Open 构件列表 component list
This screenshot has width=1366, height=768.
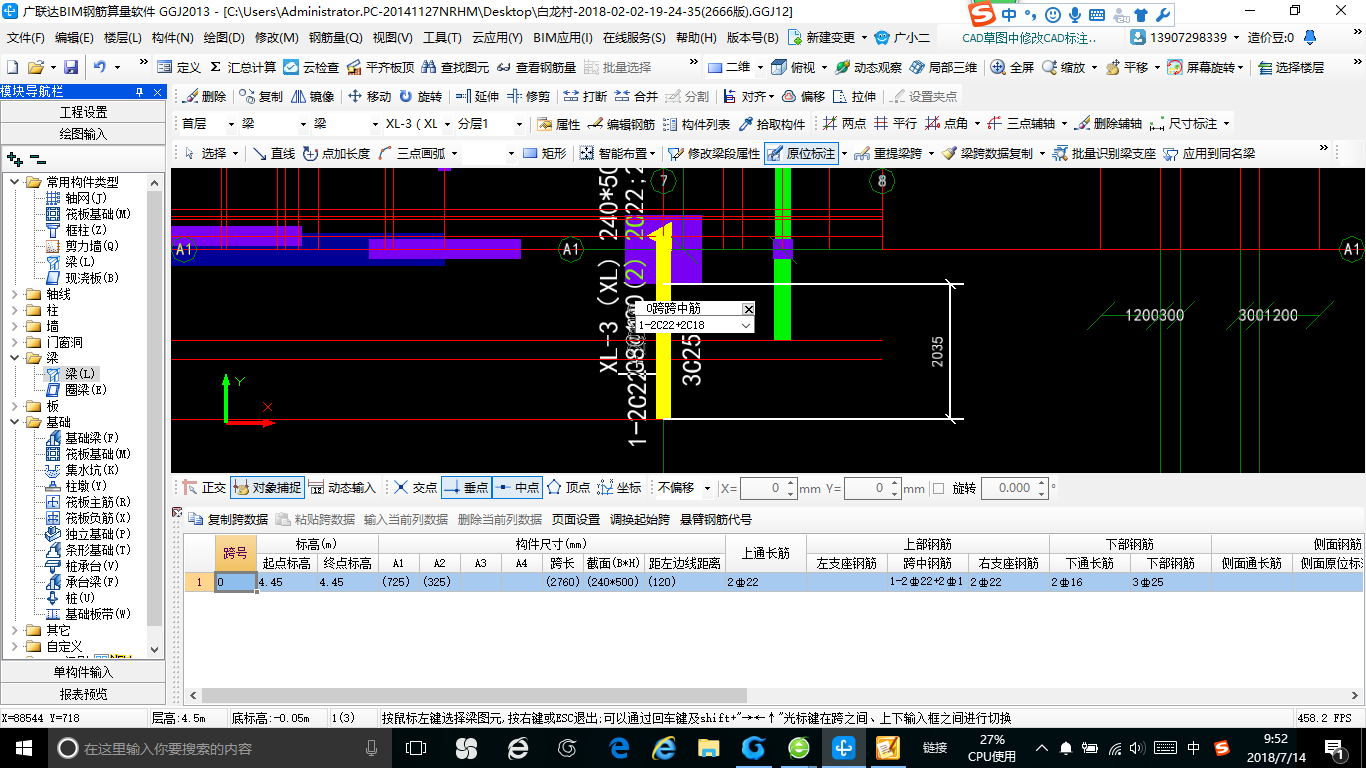697,124
